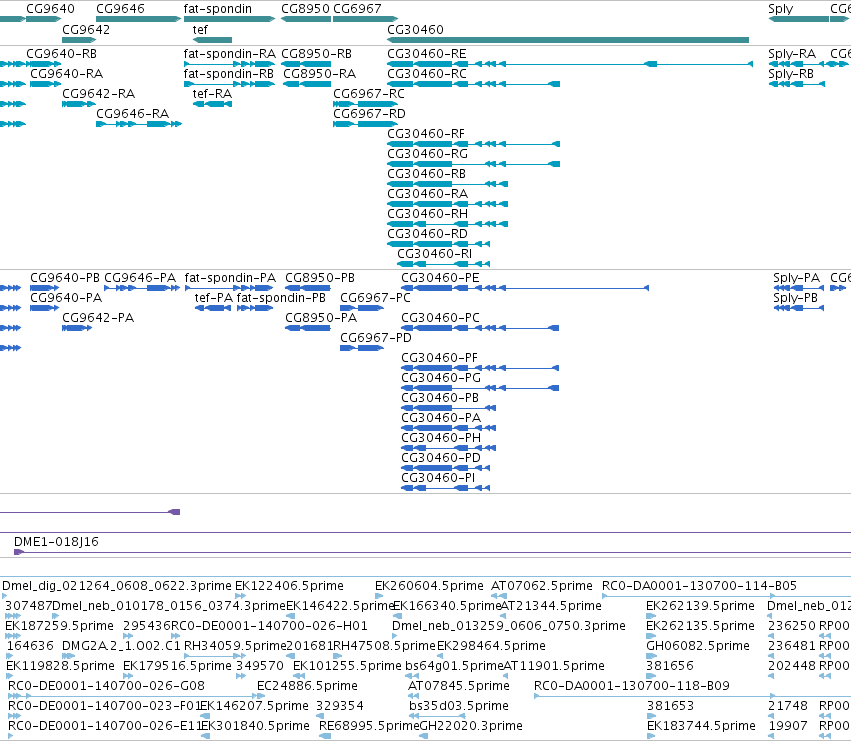Select protein tef-PA
851x741 pixels.
pyautogui.click(x=213, y=298)
